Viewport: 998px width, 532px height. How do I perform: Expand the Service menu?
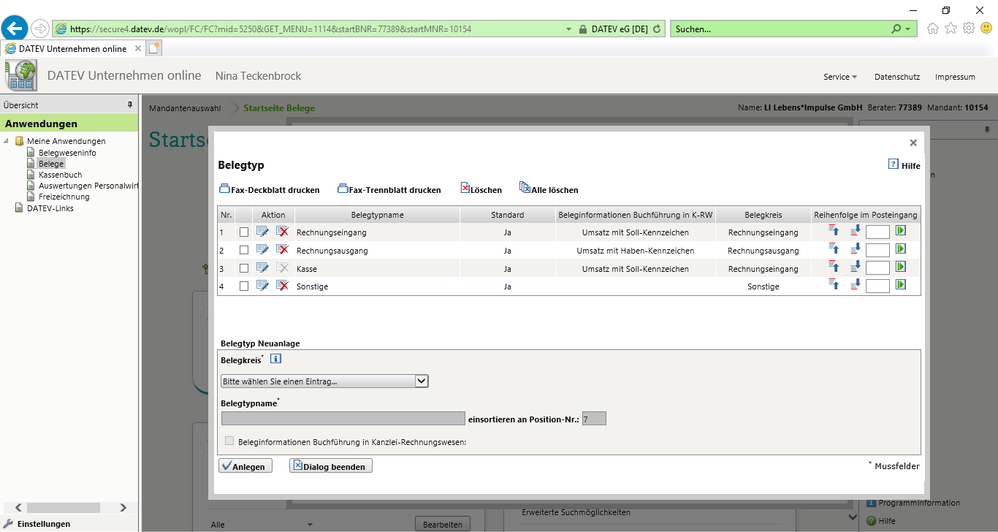840,77
